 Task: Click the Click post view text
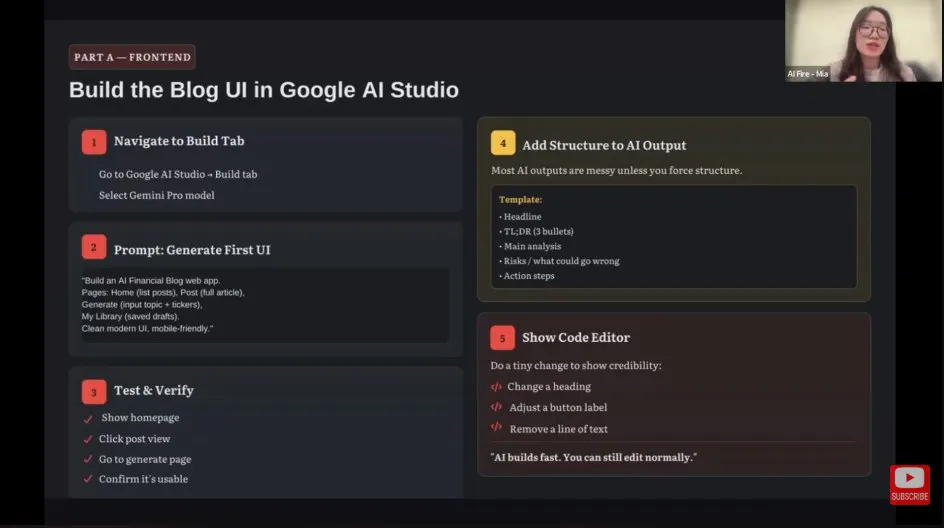coord(134,439)
